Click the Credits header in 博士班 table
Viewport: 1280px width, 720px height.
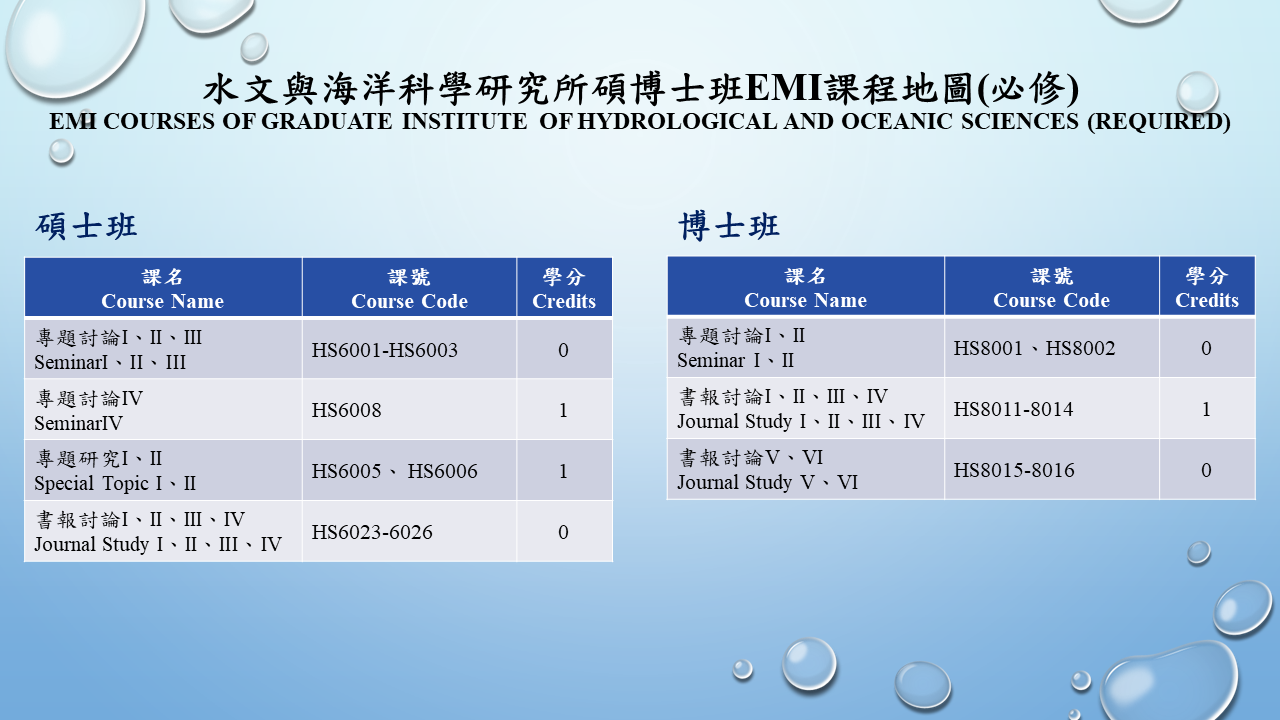pyautogui.click(x=1207, y=287)
